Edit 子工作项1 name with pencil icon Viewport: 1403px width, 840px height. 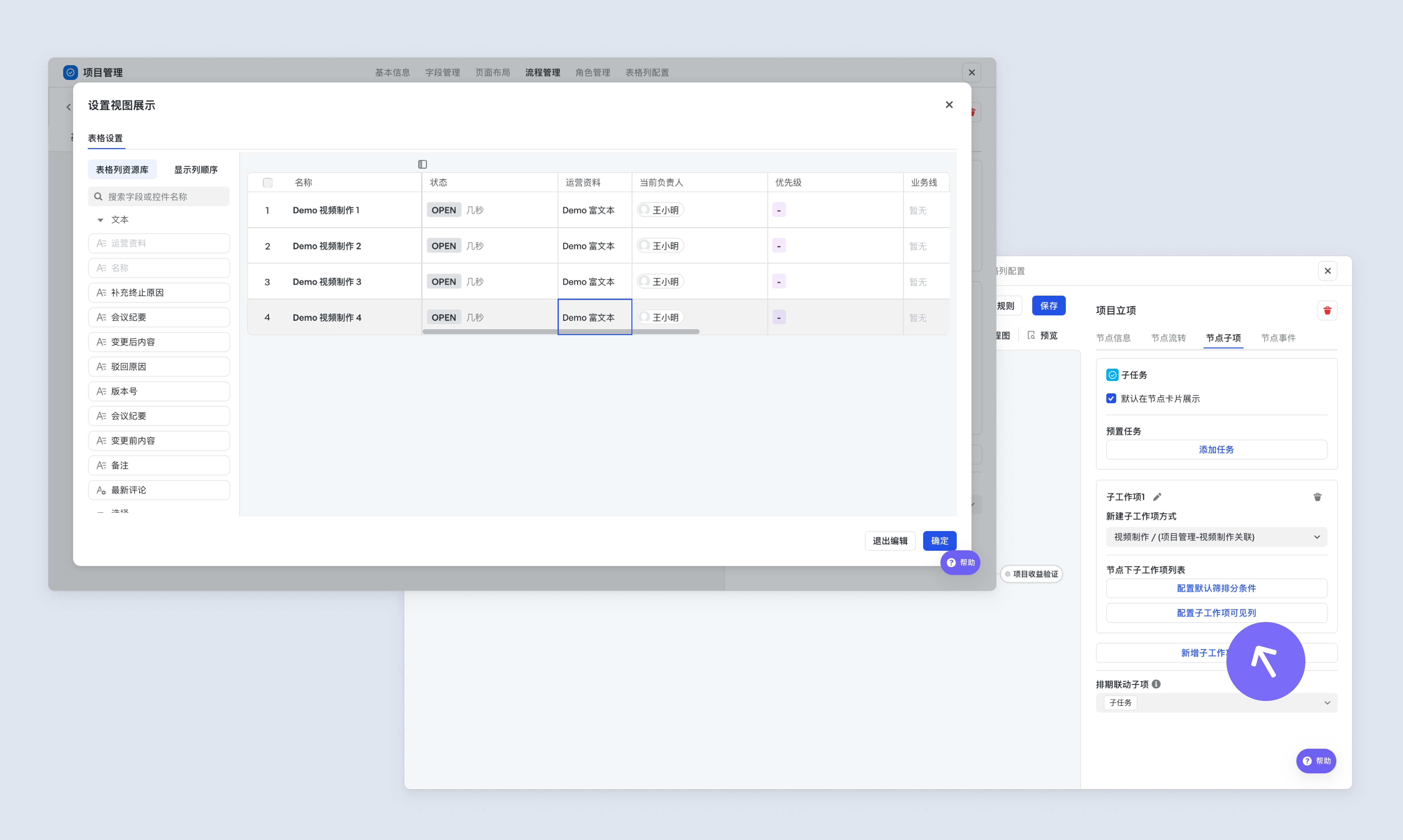pyautogui.click(x=1157, y=497)
